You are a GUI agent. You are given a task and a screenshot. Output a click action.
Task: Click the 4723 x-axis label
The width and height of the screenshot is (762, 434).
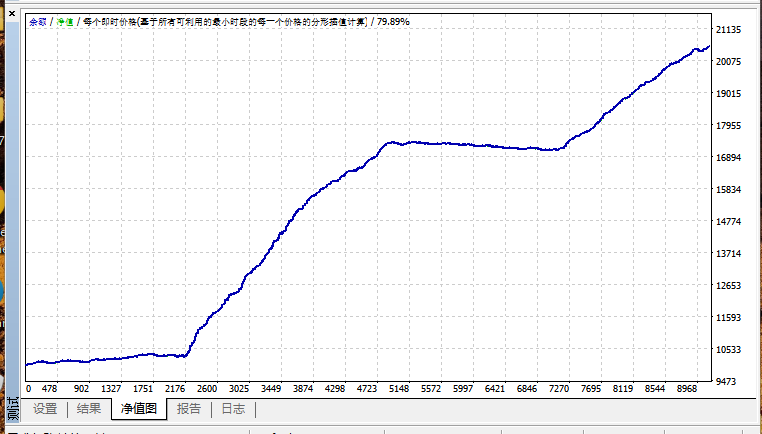(367, 389)
